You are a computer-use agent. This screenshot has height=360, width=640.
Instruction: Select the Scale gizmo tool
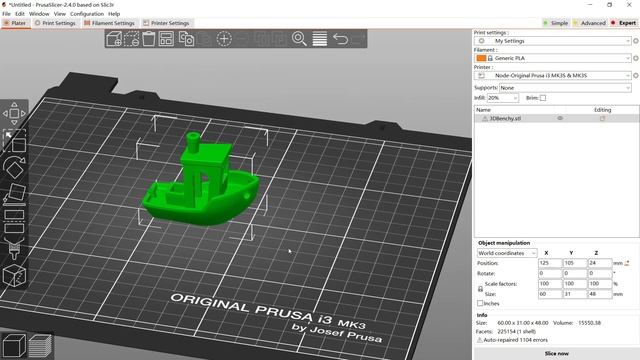pyautogui.click(x=15, y=141)
